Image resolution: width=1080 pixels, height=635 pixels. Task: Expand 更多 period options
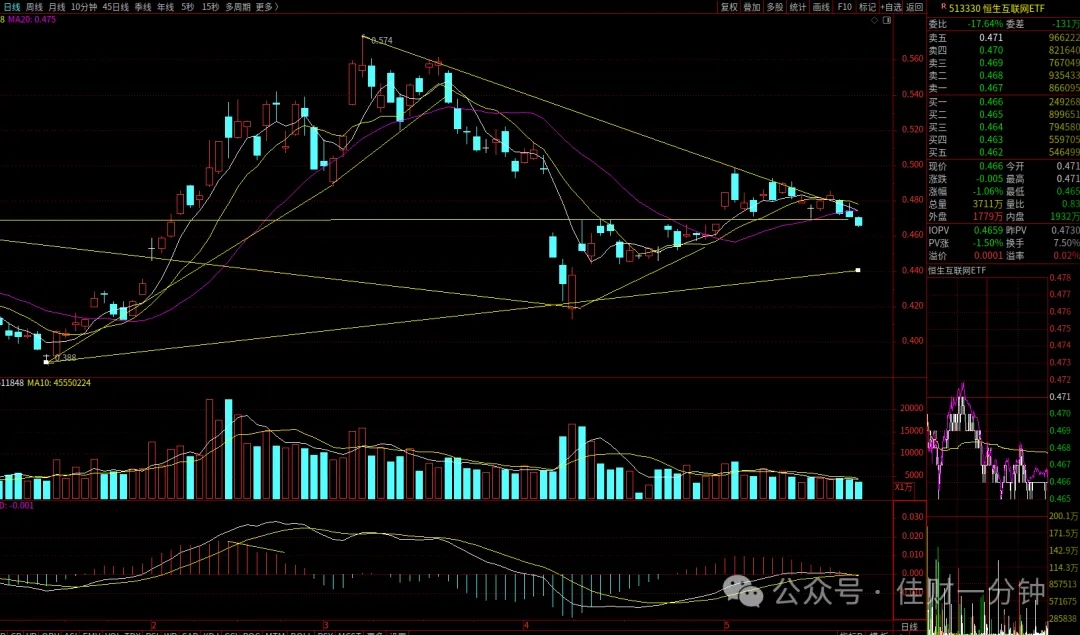click(267, 7)
